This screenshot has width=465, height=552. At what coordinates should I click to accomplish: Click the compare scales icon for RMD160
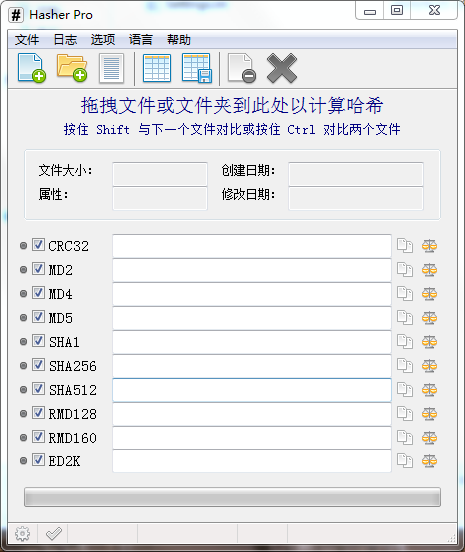click(429, 438)
